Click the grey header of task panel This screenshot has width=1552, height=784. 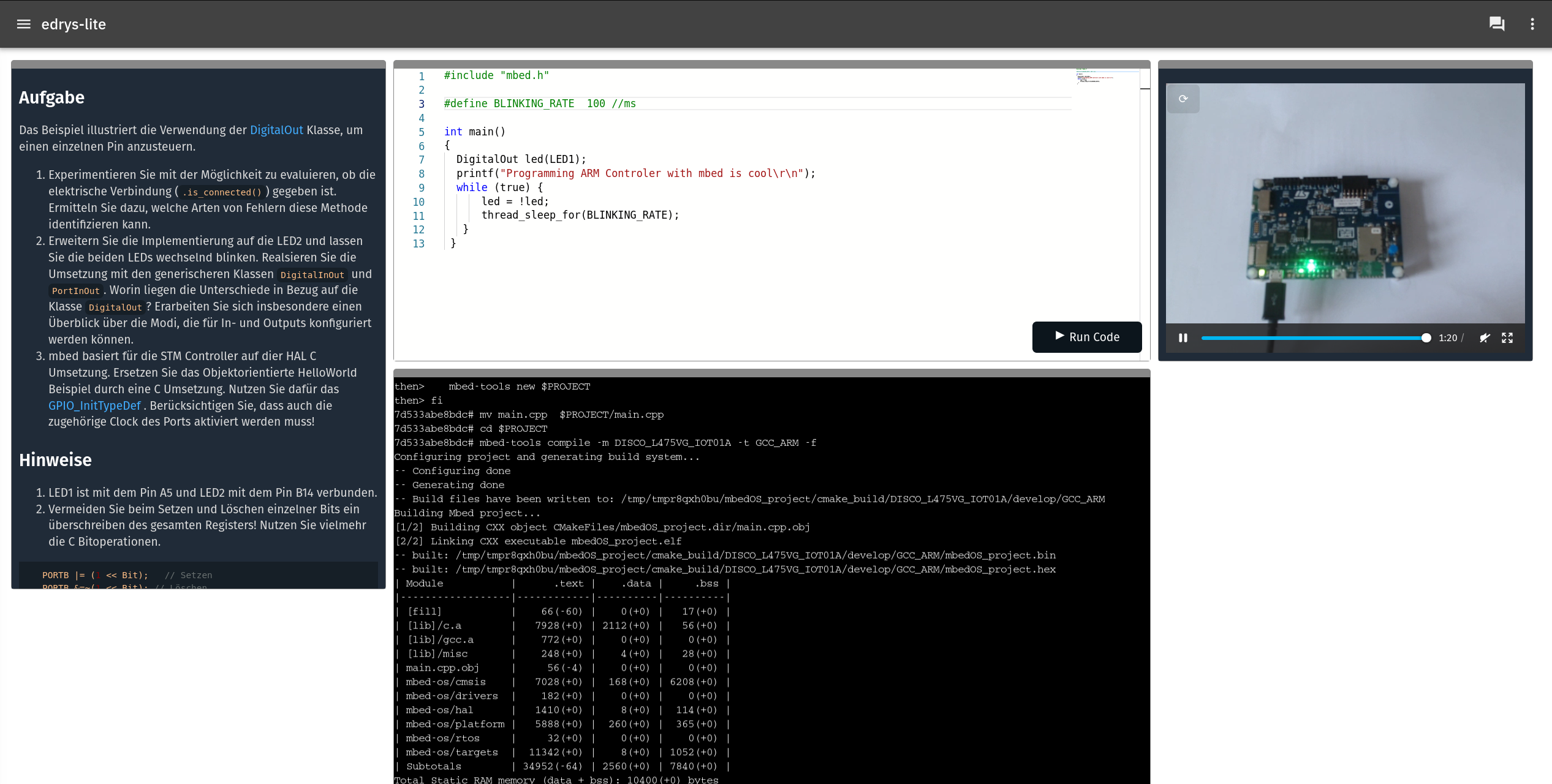(198, 64)
